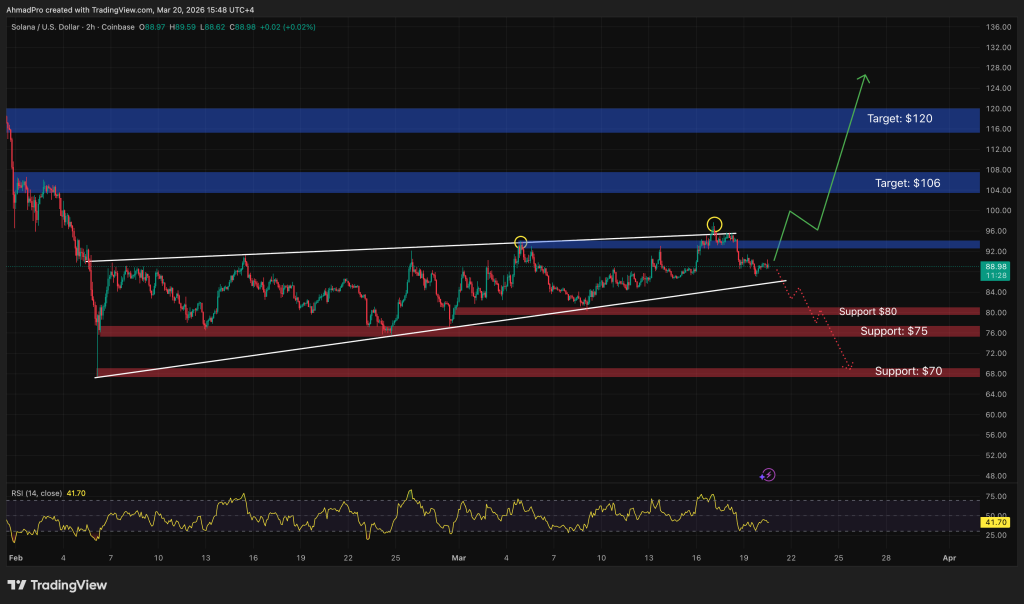This screenshot has width=1024, height=604.
Task: Click the red dotted arrow tip near $70 support
Action: tap(849, 368)
